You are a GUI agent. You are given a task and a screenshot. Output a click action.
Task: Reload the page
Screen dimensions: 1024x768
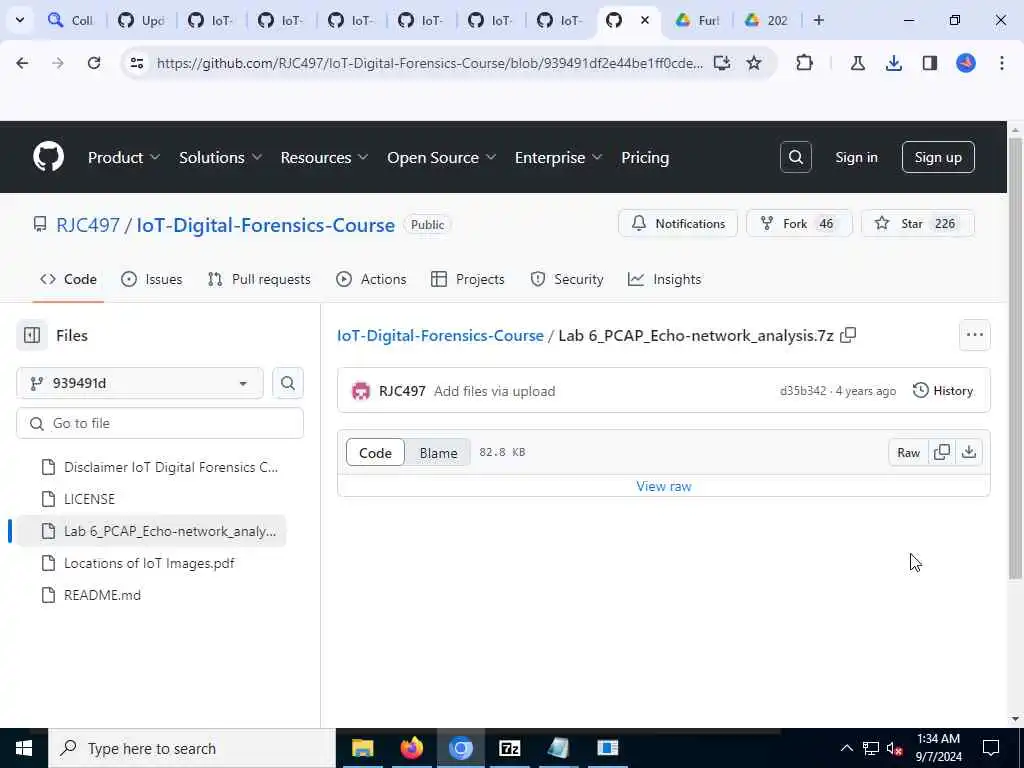point(94,63)
